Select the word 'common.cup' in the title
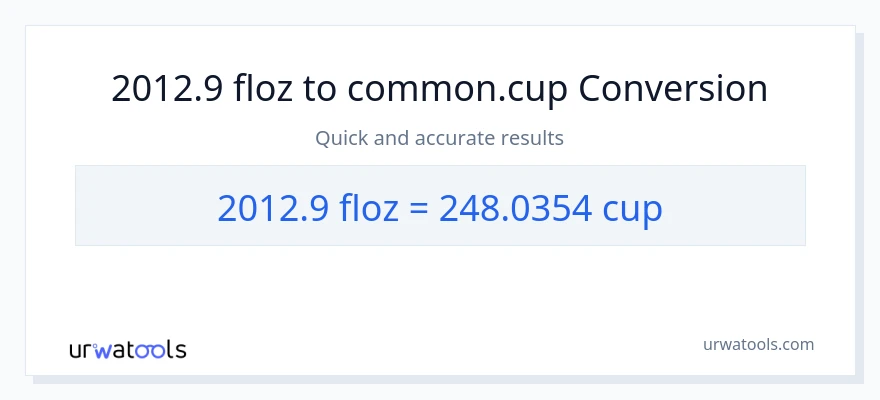 [x=459, y=89]
